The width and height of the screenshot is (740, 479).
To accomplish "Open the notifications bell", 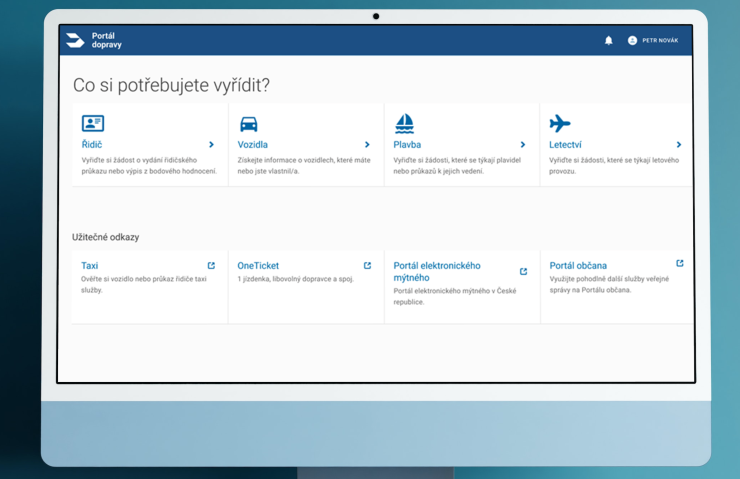I will pos(609,40).
